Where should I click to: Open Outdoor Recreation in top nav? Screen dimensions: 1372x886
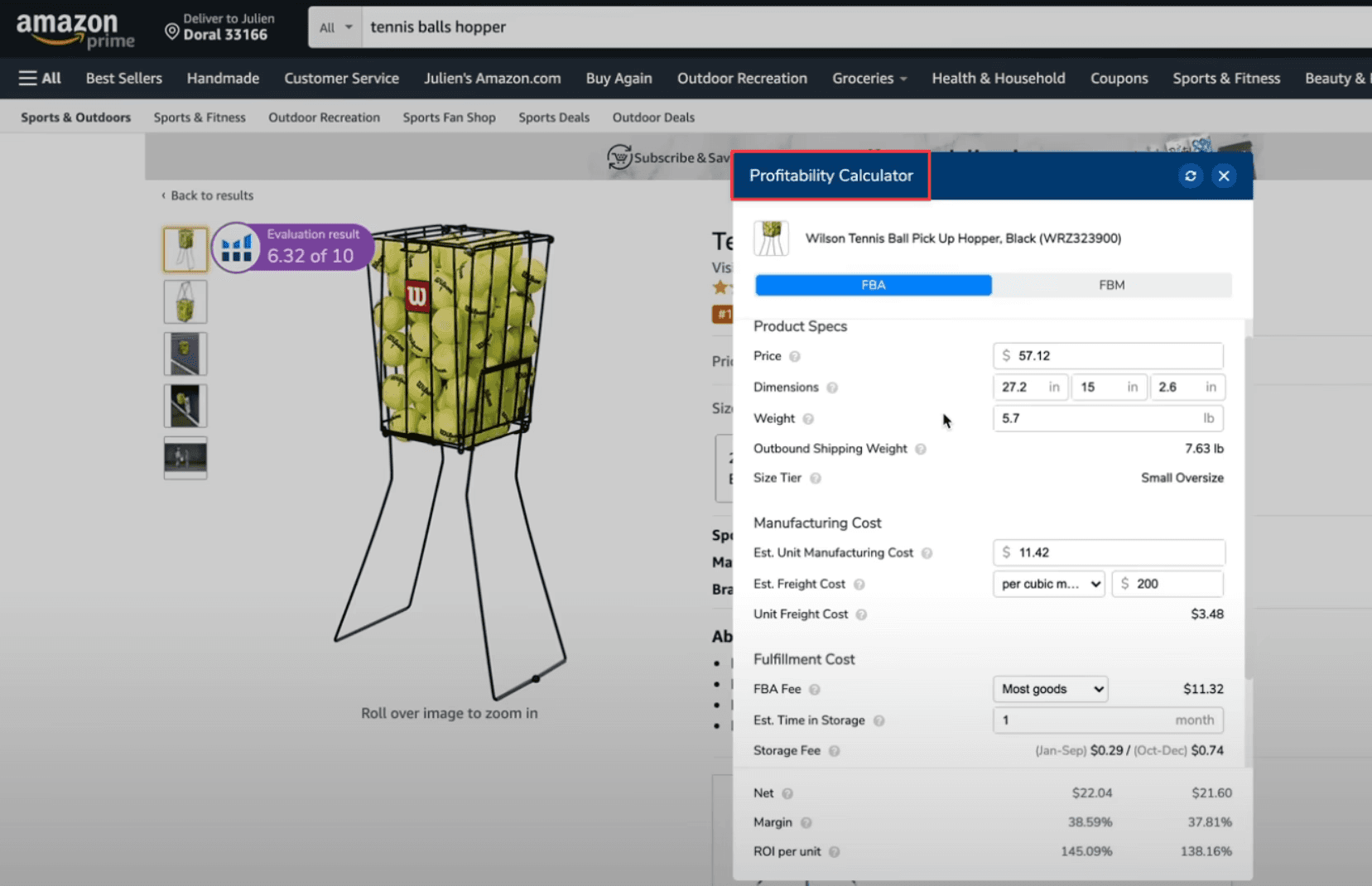[x=742, y=78]
